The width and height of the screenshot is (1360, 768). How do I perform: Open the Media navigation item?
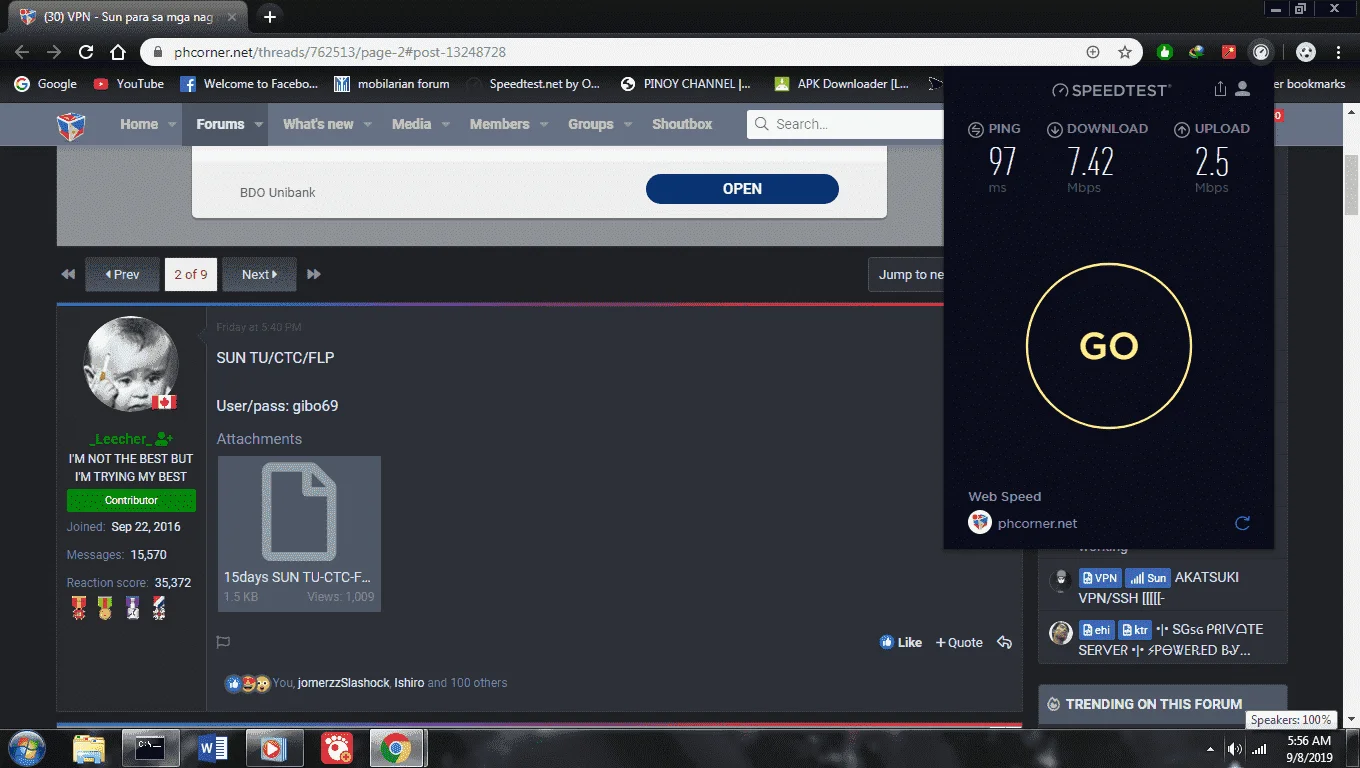411,124
